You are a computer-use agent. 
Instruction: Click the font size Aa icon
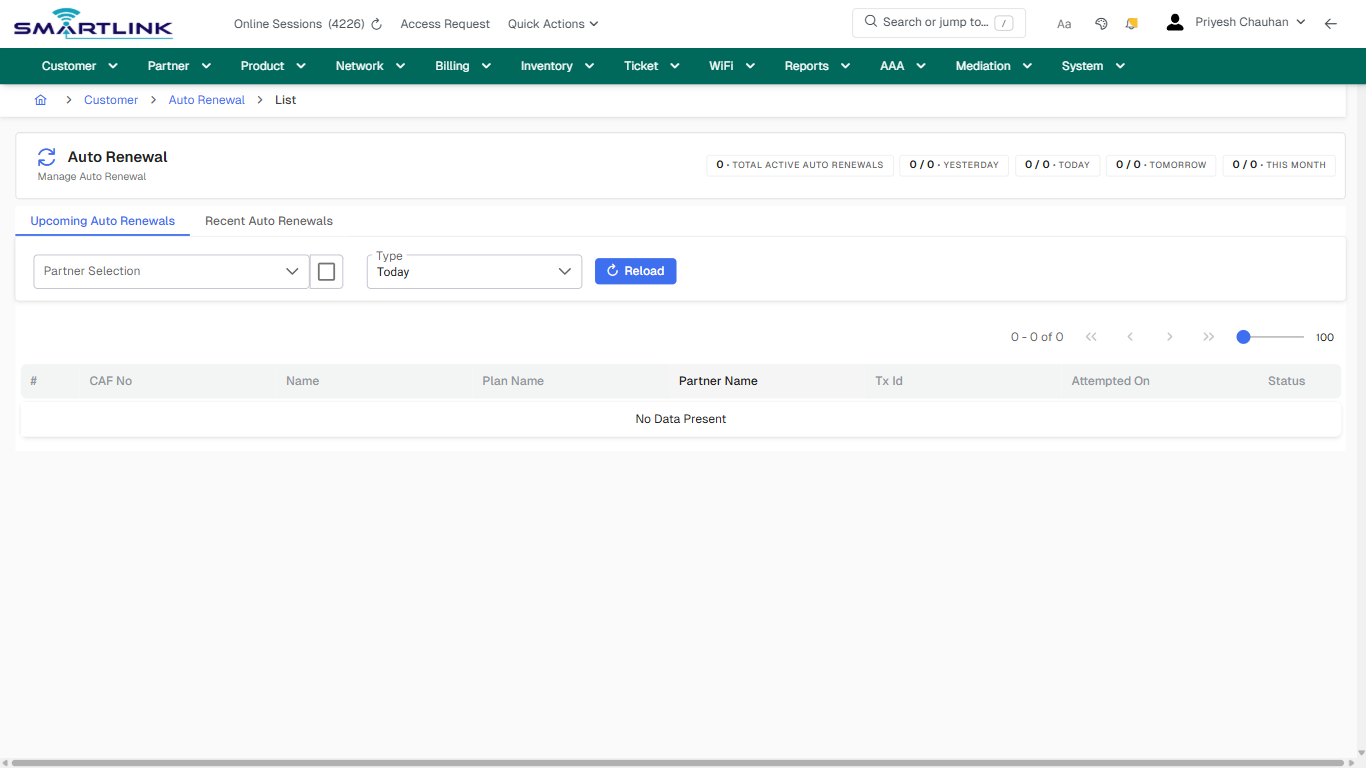click(1064, 23)
